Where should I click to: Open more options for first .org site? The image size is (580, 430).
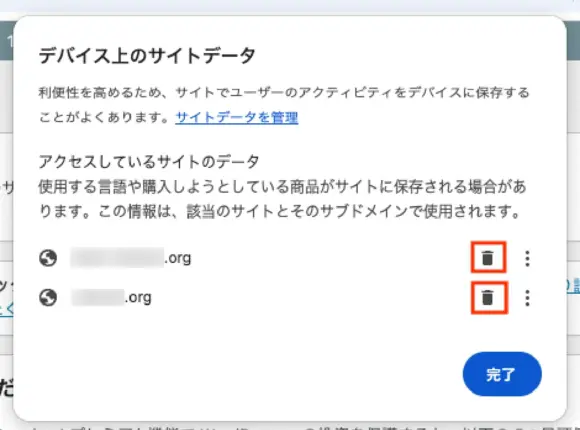click(527, 258)
